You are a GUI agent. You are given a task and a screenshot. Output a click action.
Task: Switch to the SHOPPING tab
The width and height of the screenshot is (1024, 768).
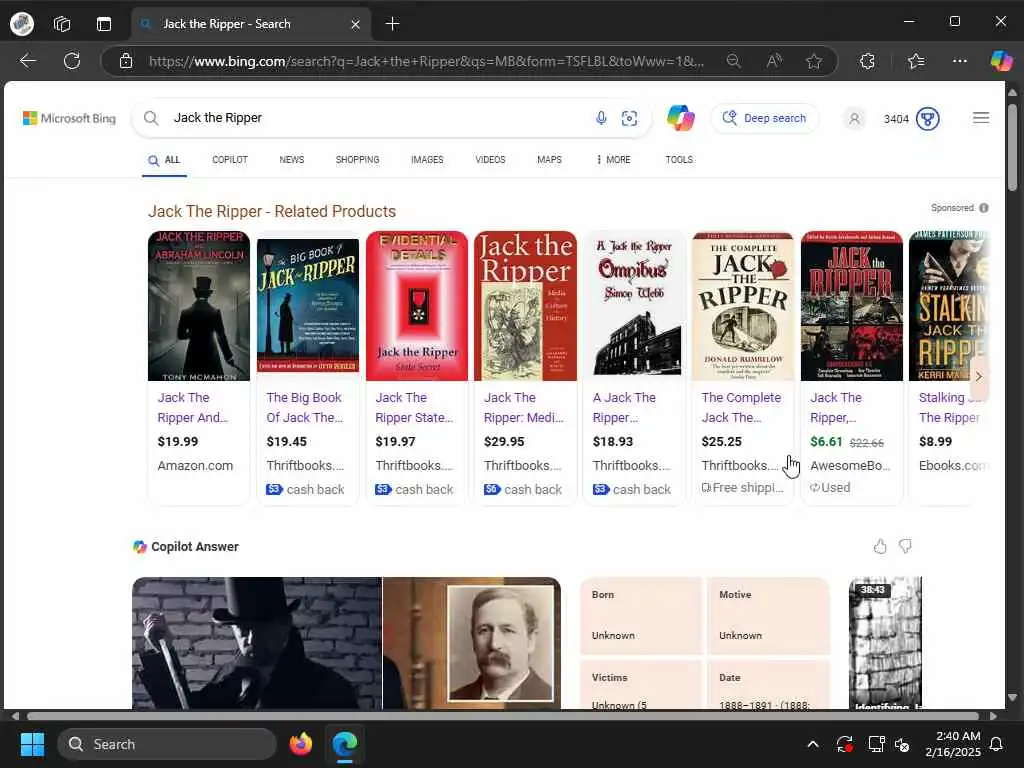(357, 160)
